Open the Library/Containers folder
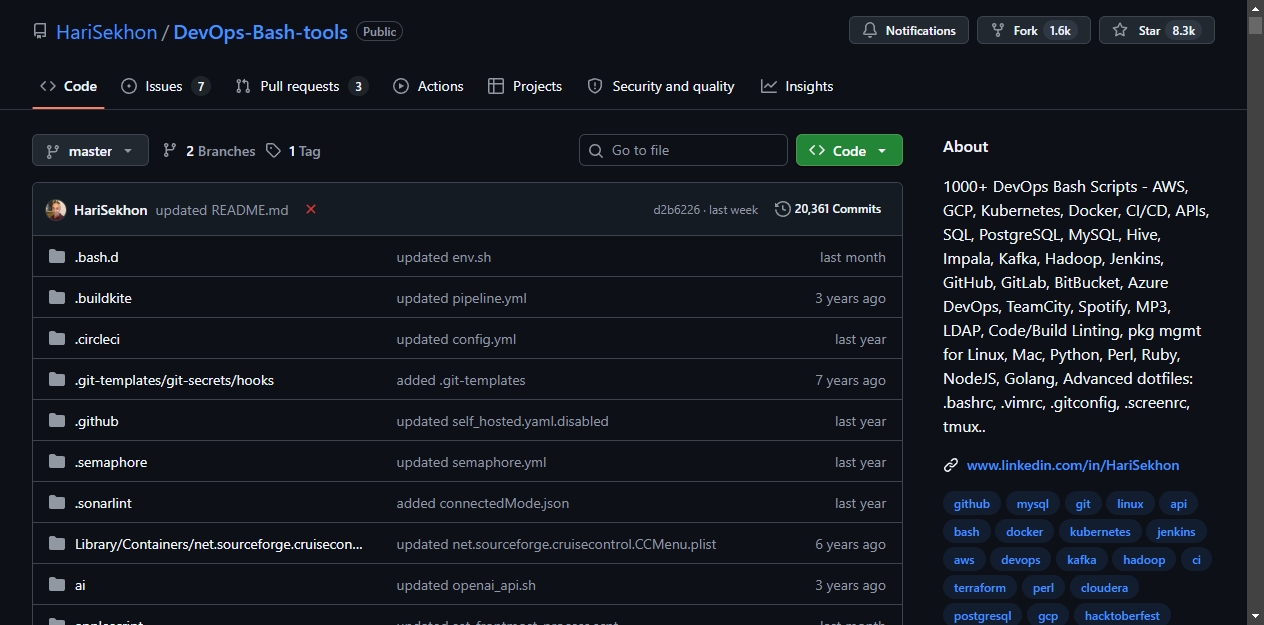This screenshot has height=625, width=1264. tap(219, 544)
